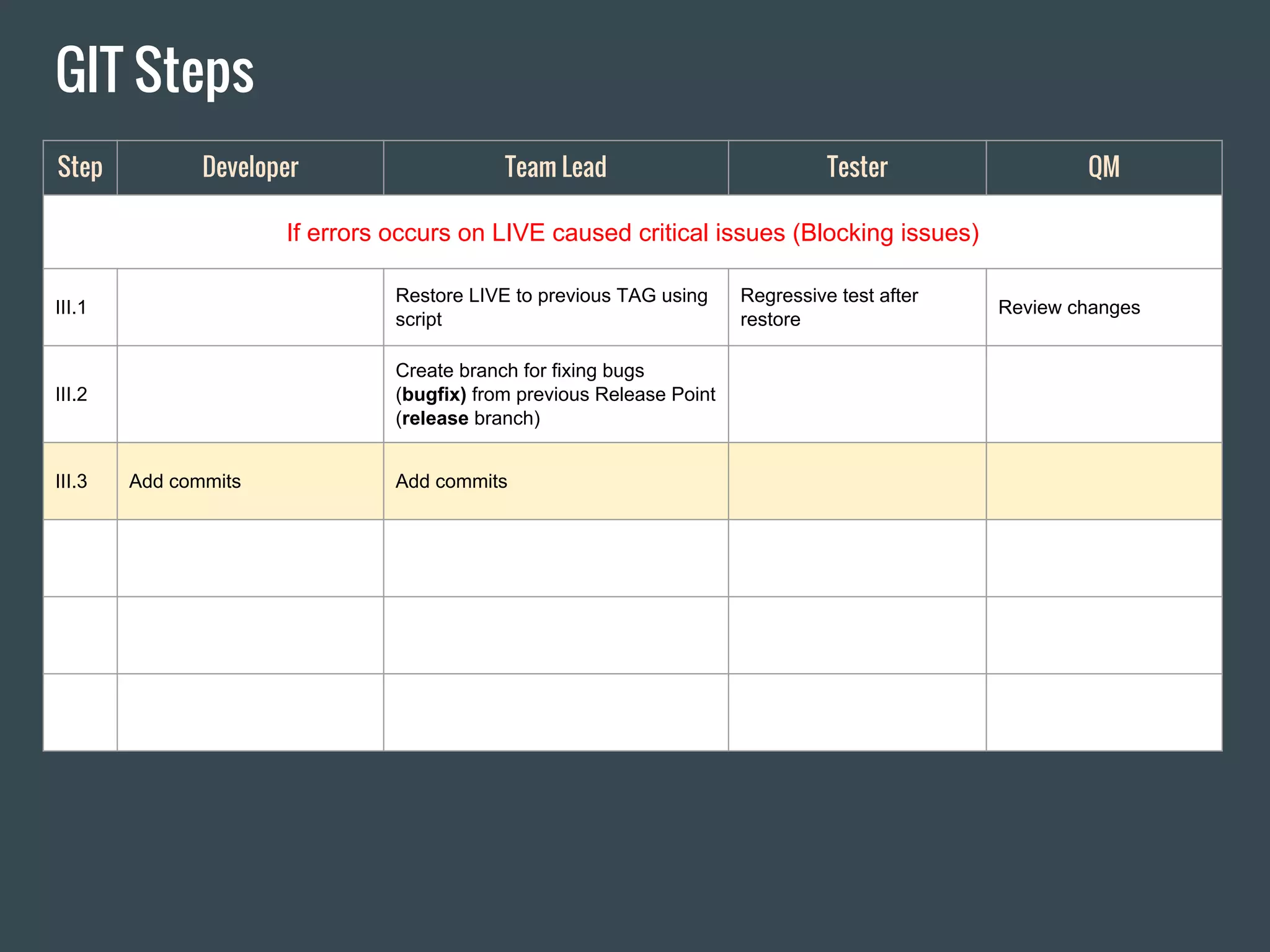This screenshot has height=952, width=1270.
Task: Click the red 'If errors occurs on LIVE' banner text
Action: pyautogui.click(x=633, y=233)
